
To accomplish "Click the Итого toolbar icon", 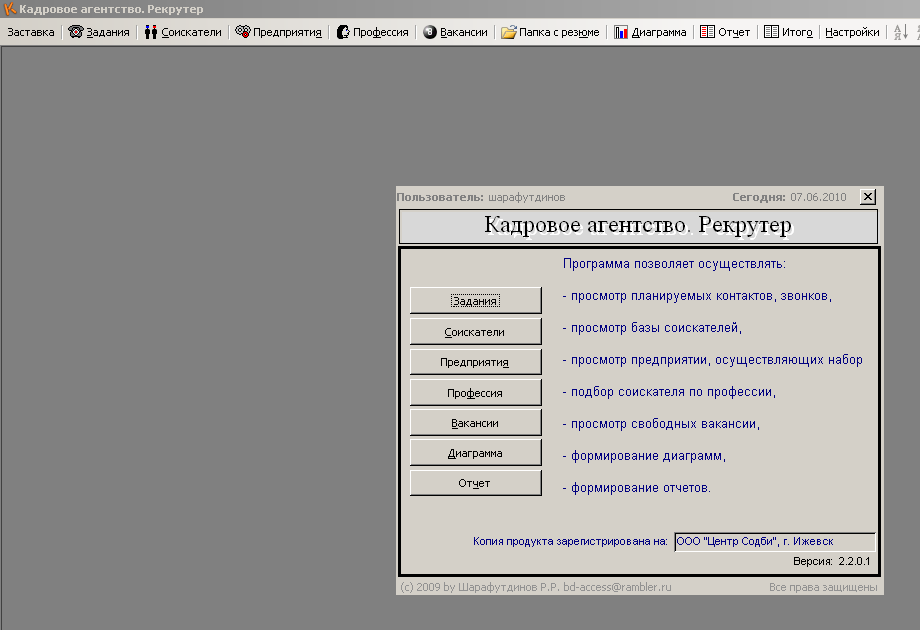I will (790, 31).
